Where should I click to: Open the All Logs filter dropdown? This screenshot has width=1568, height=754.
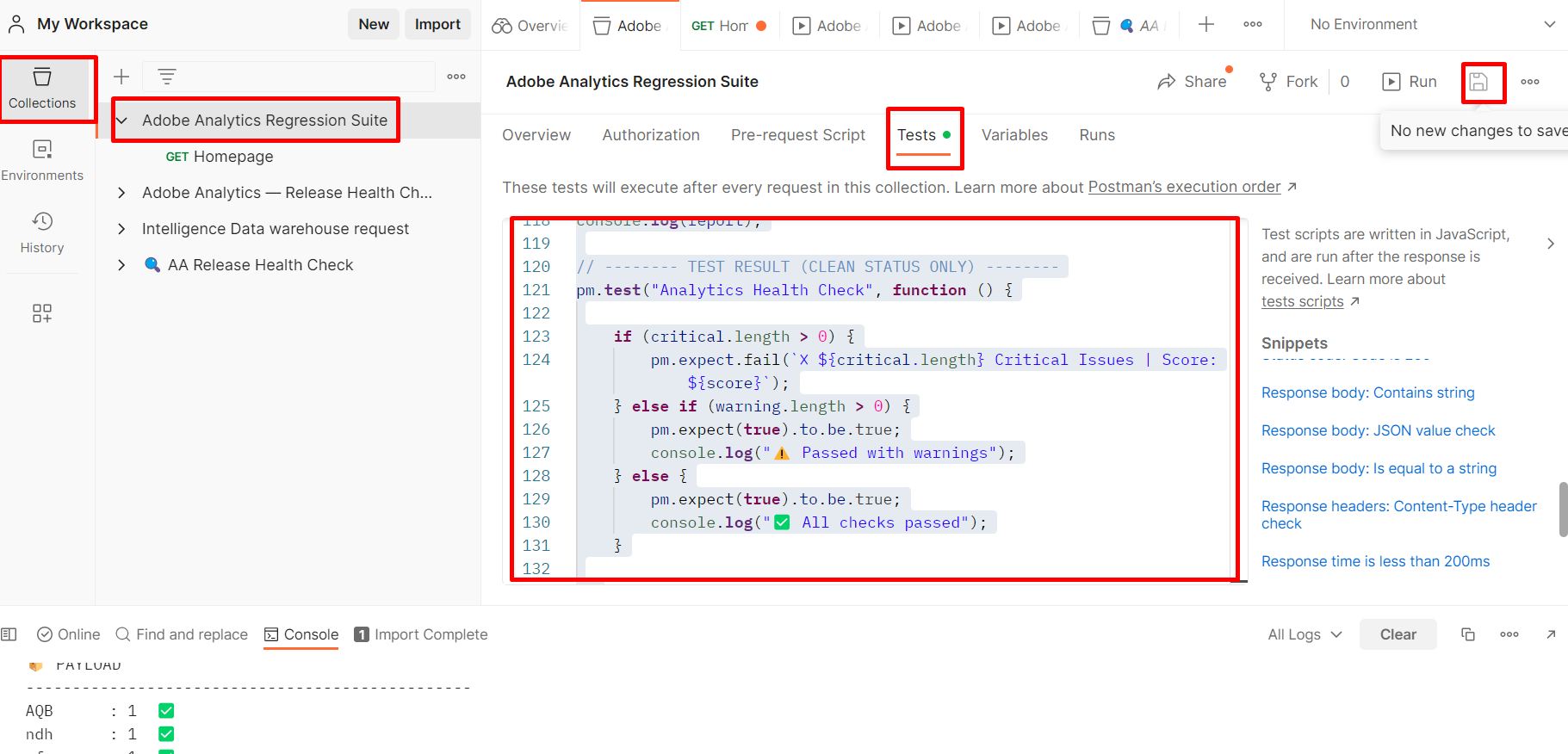tap(1305, 634)
